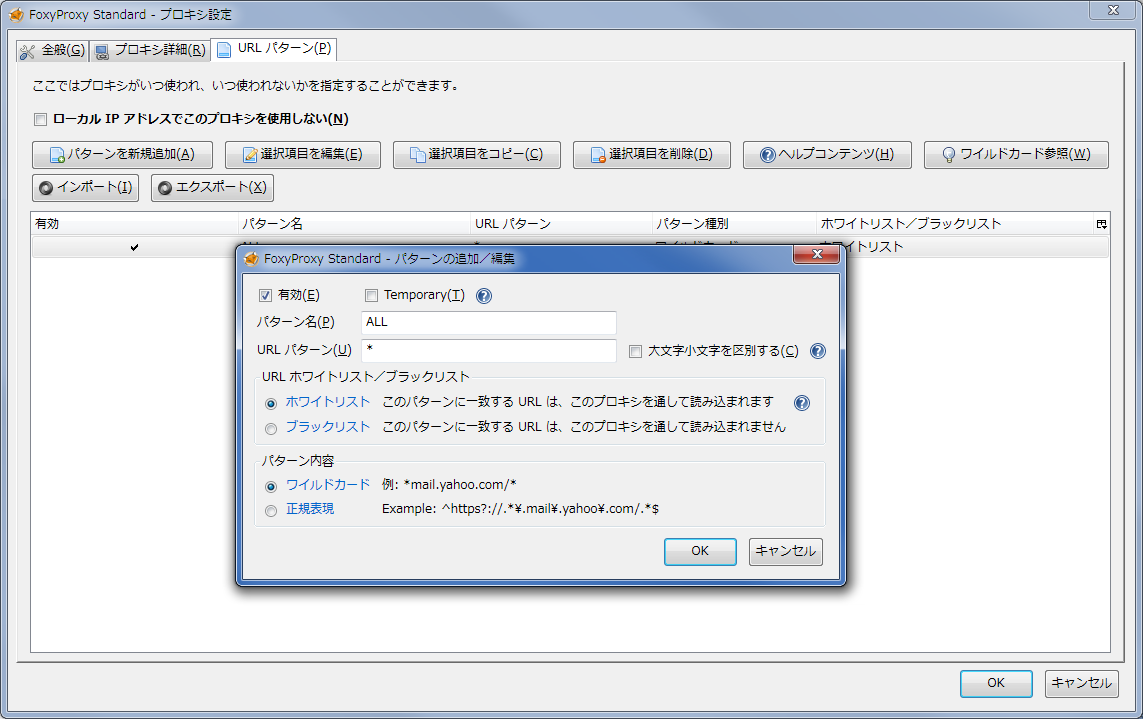
Task: Click 選択項目をコピー button
Action: click(x=477, y=155)
